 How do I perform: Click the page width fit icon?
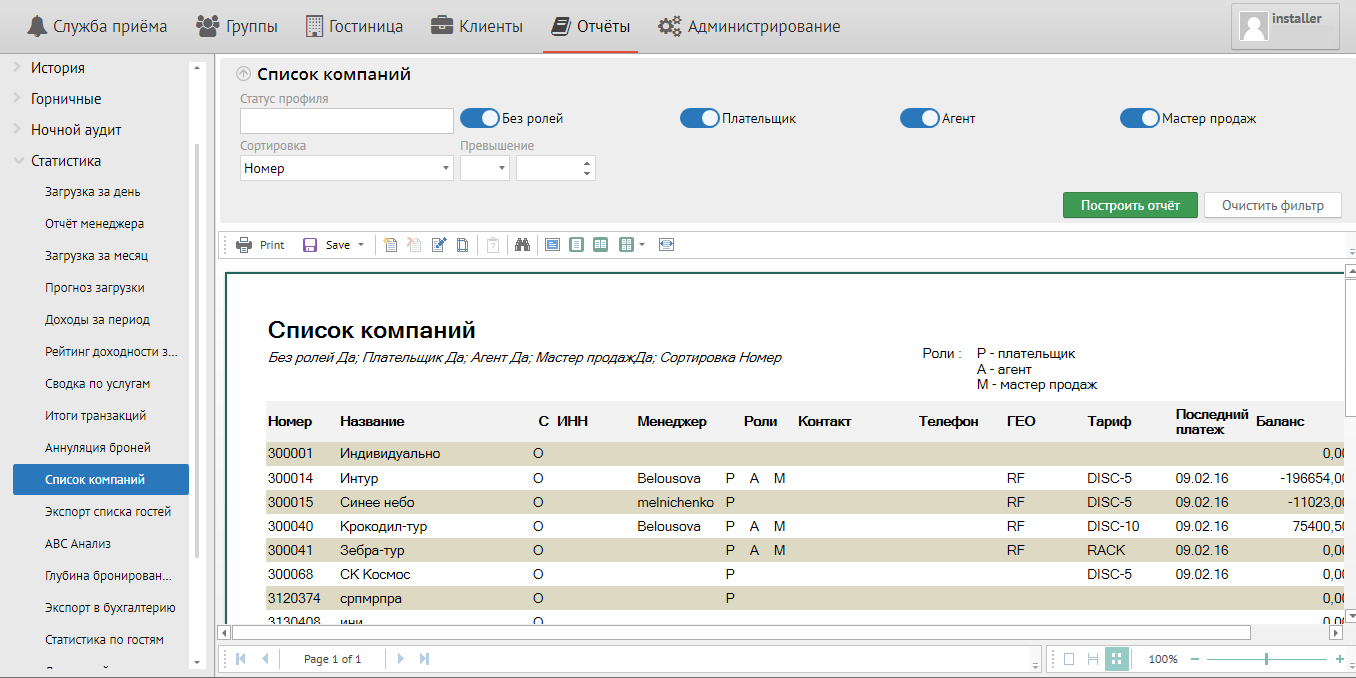(667, 245)
